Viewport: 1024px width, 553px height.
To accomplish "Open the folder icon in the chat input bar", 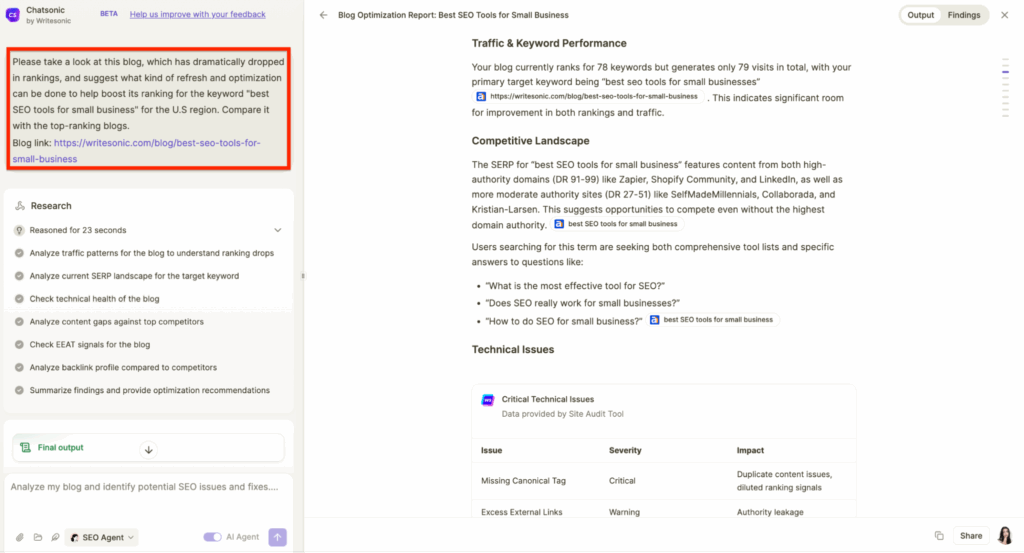I will (38, 537).
